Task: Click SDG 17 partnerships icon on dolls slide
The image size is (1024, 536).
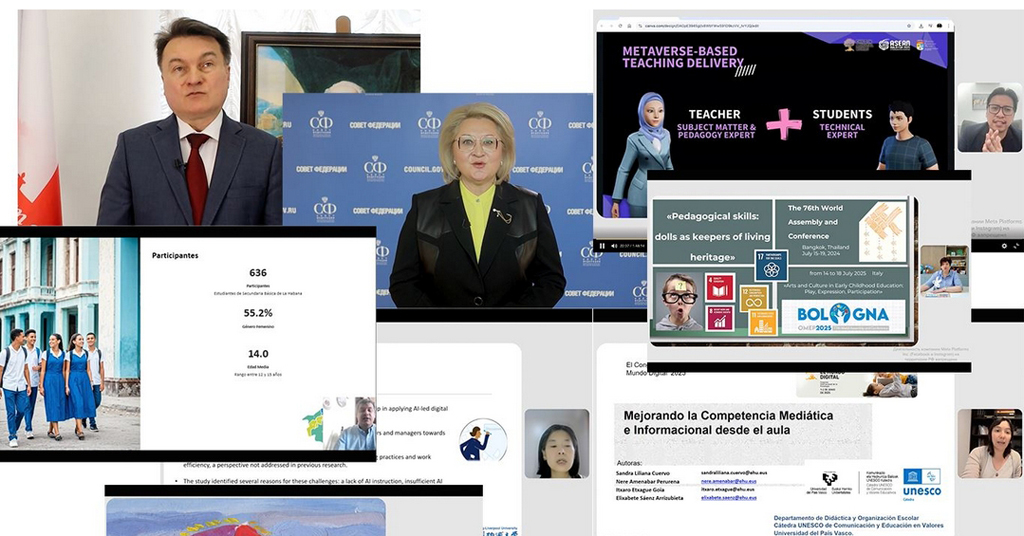Action: 771,266
